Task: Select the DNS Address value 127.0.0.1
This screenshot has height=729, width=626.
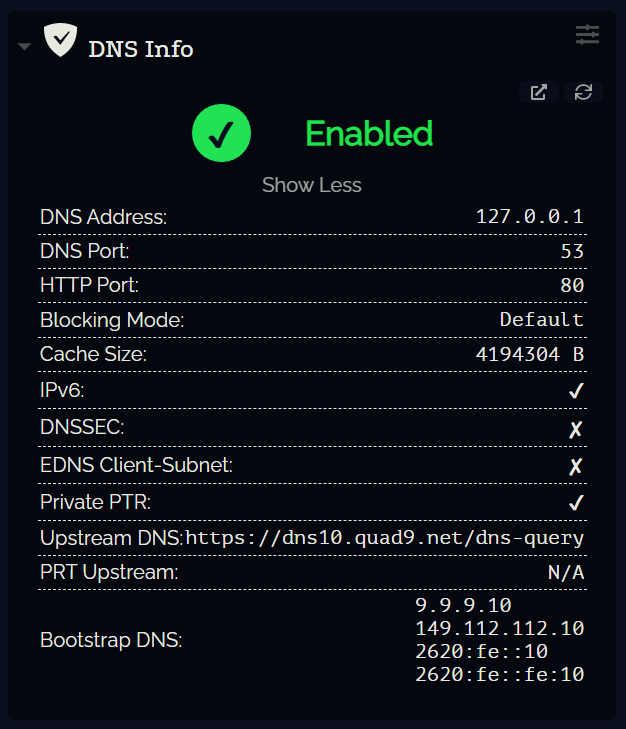Action: 530,217
